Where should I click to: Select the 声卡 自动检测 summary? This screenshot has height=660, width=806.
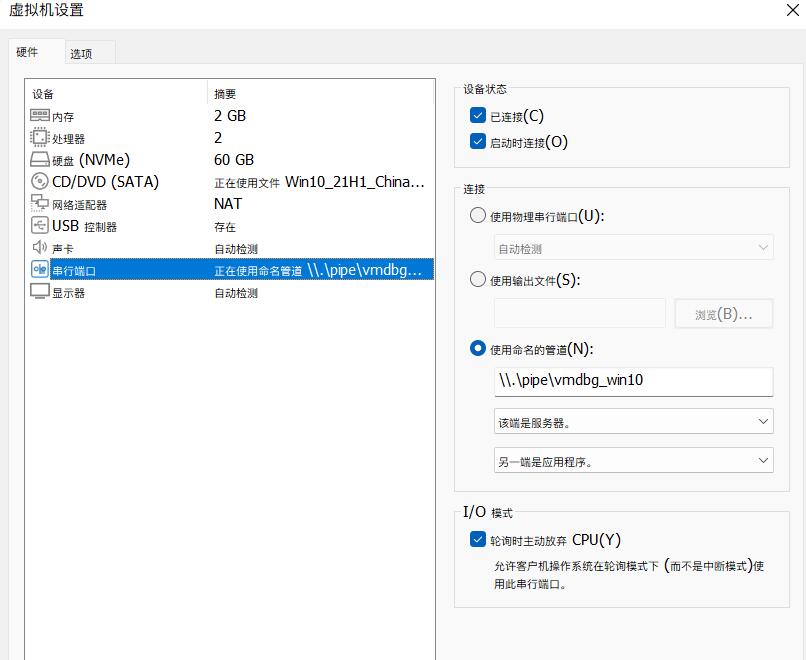[x=235, y=249]
